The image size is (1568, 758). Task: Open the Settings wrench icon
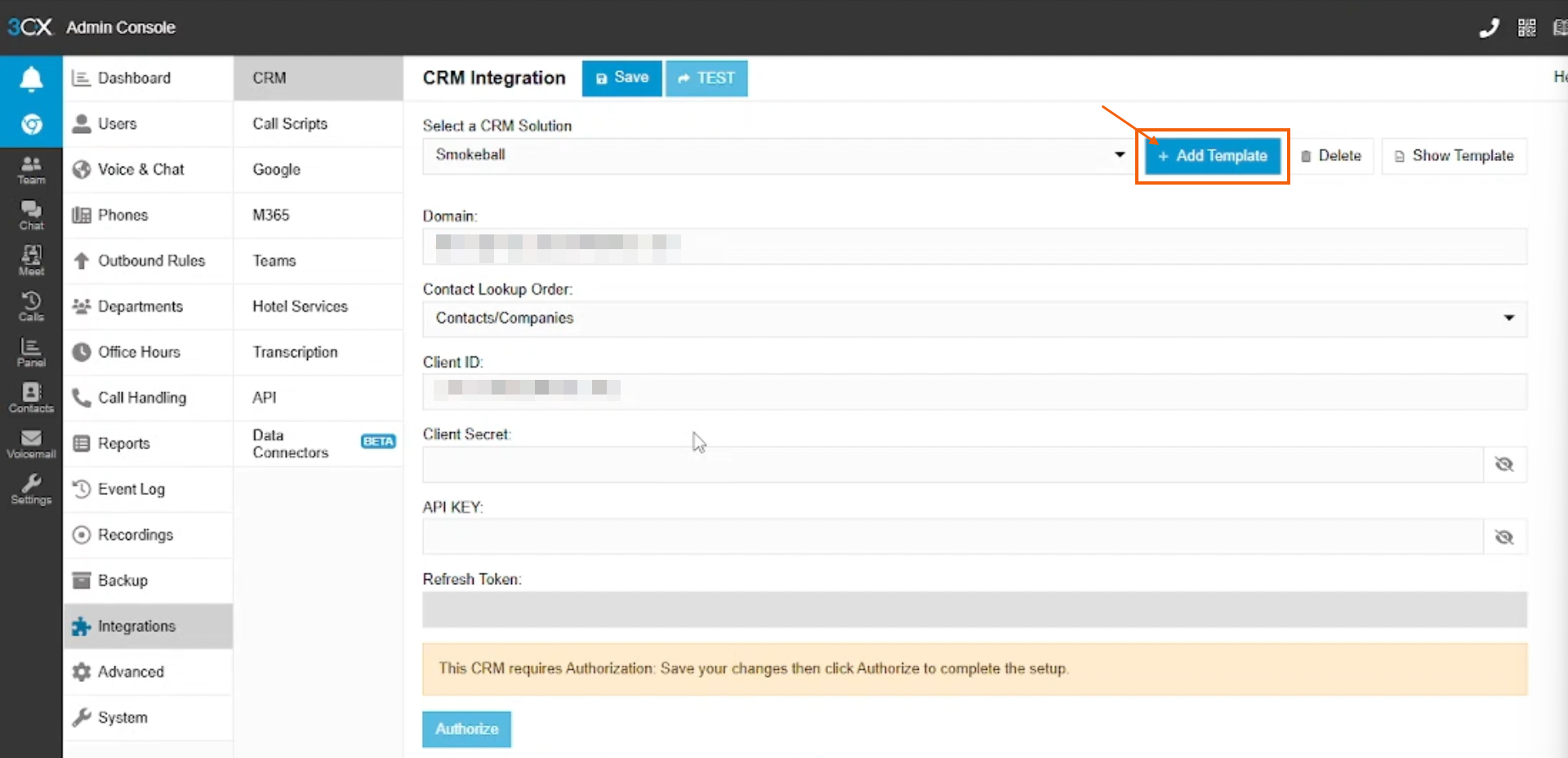coord(31,490)
